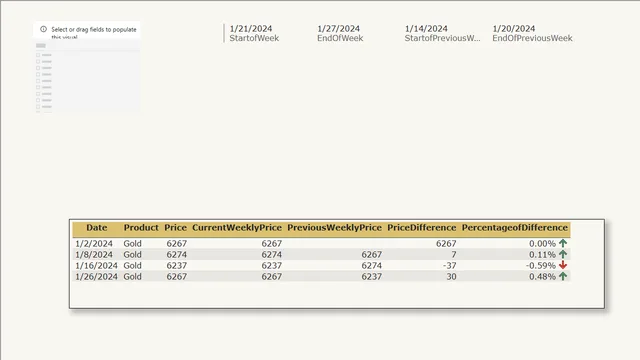Click the date cell 1/26/2024
The height and width of the screenshot is (360, 640).
96,277
